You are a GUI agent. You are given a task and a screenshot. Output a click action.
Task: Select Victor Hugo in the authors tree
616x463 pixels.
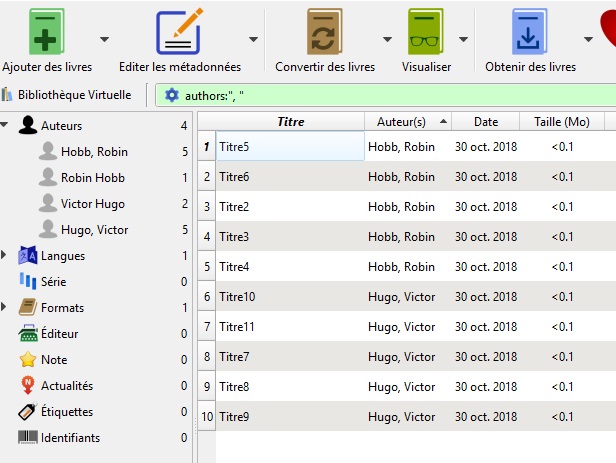[94, 204]
